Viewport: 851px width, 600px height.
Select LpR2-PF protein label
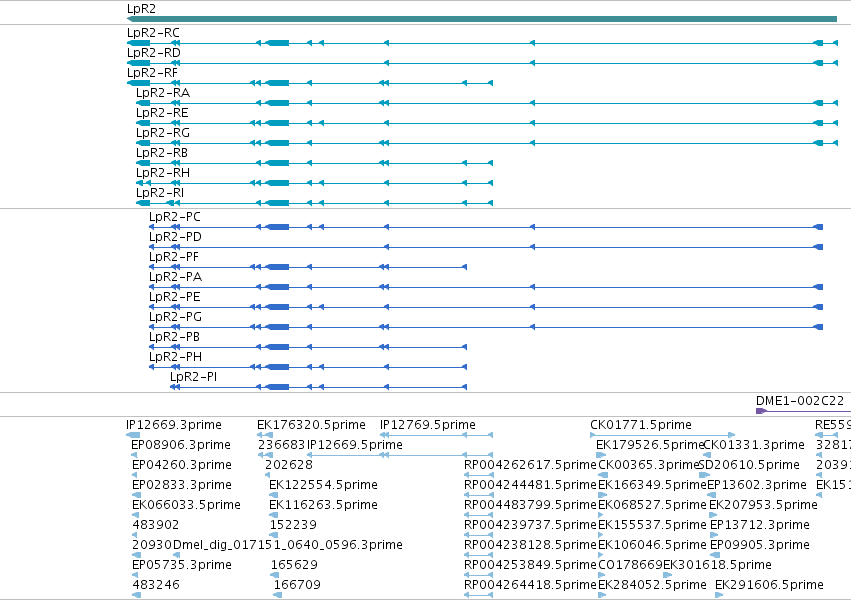[x=174, y=258]
